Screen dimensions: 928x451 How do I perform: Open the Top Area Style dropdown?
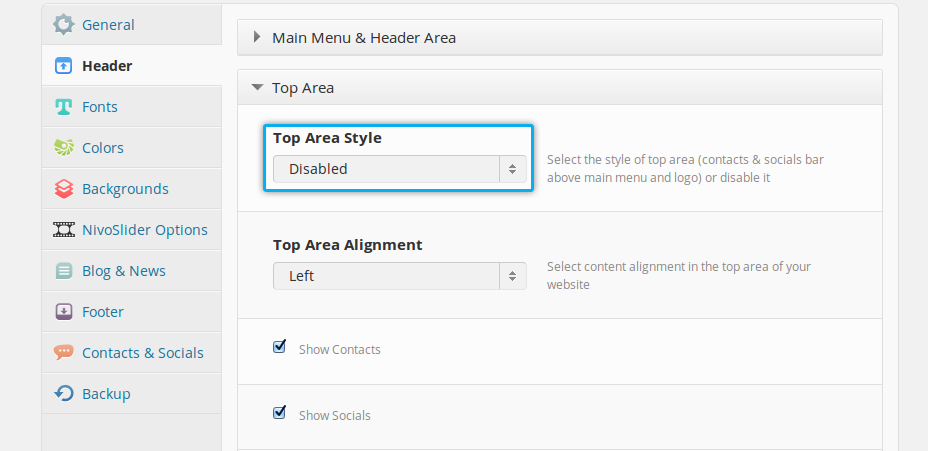[x=399, y=169]
